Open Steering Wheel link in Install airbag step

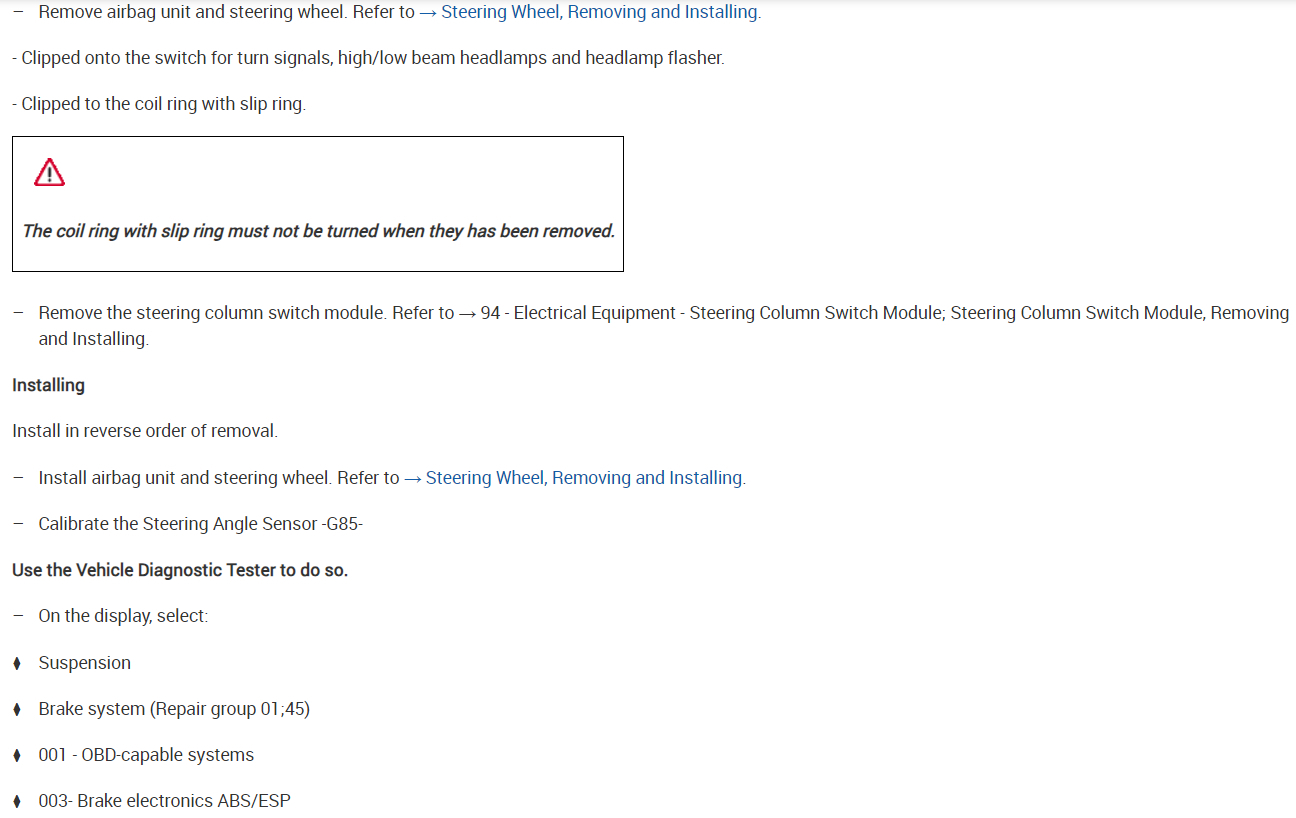pos(584,478)
